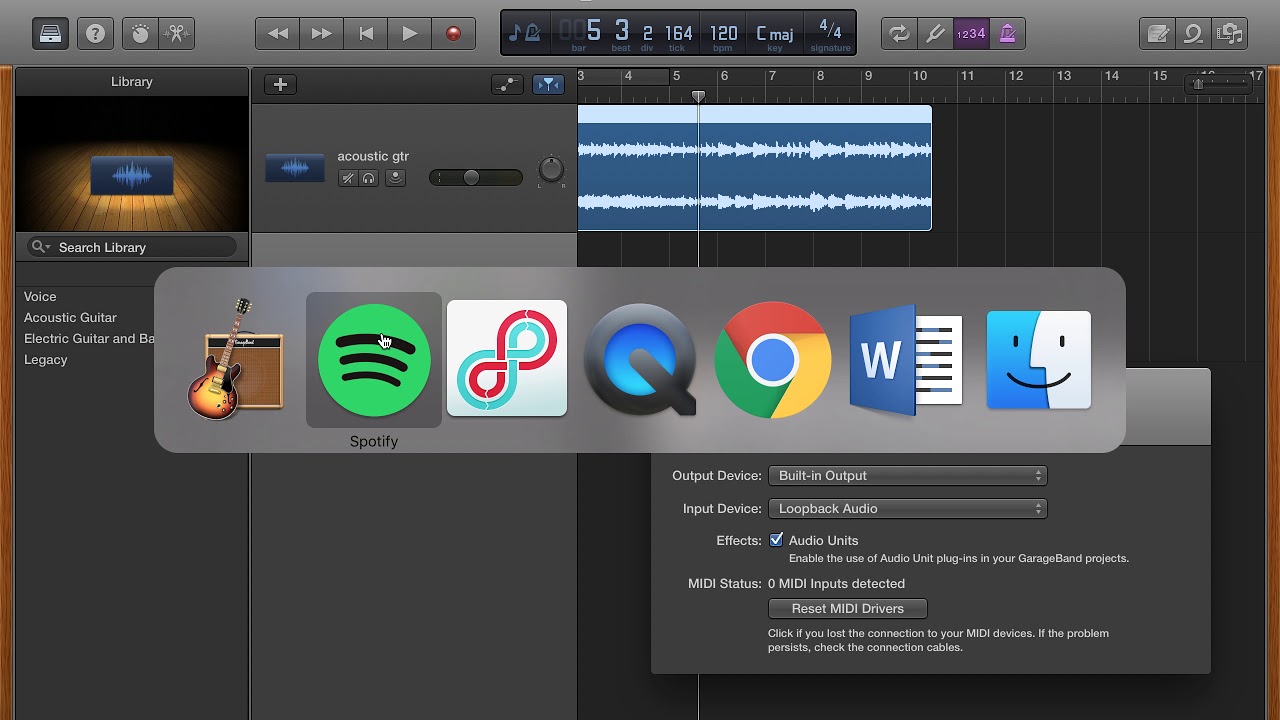Viewport: 1280px width, 720px height.
Task: Toggle the 1234 Count-in button
Action: point(971,33)
